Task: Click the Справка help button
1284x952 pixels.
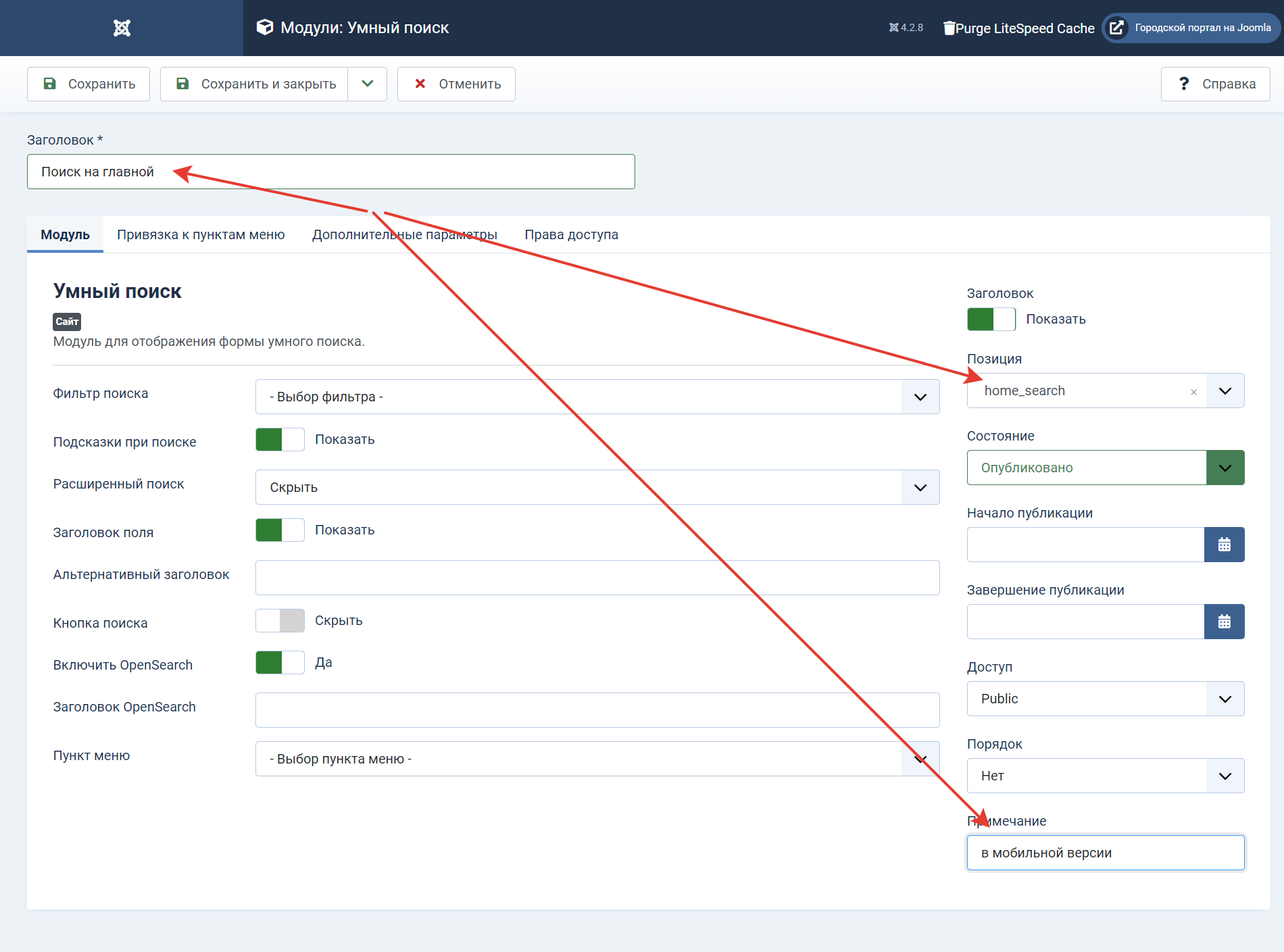Action: [x=1215, y=84]
